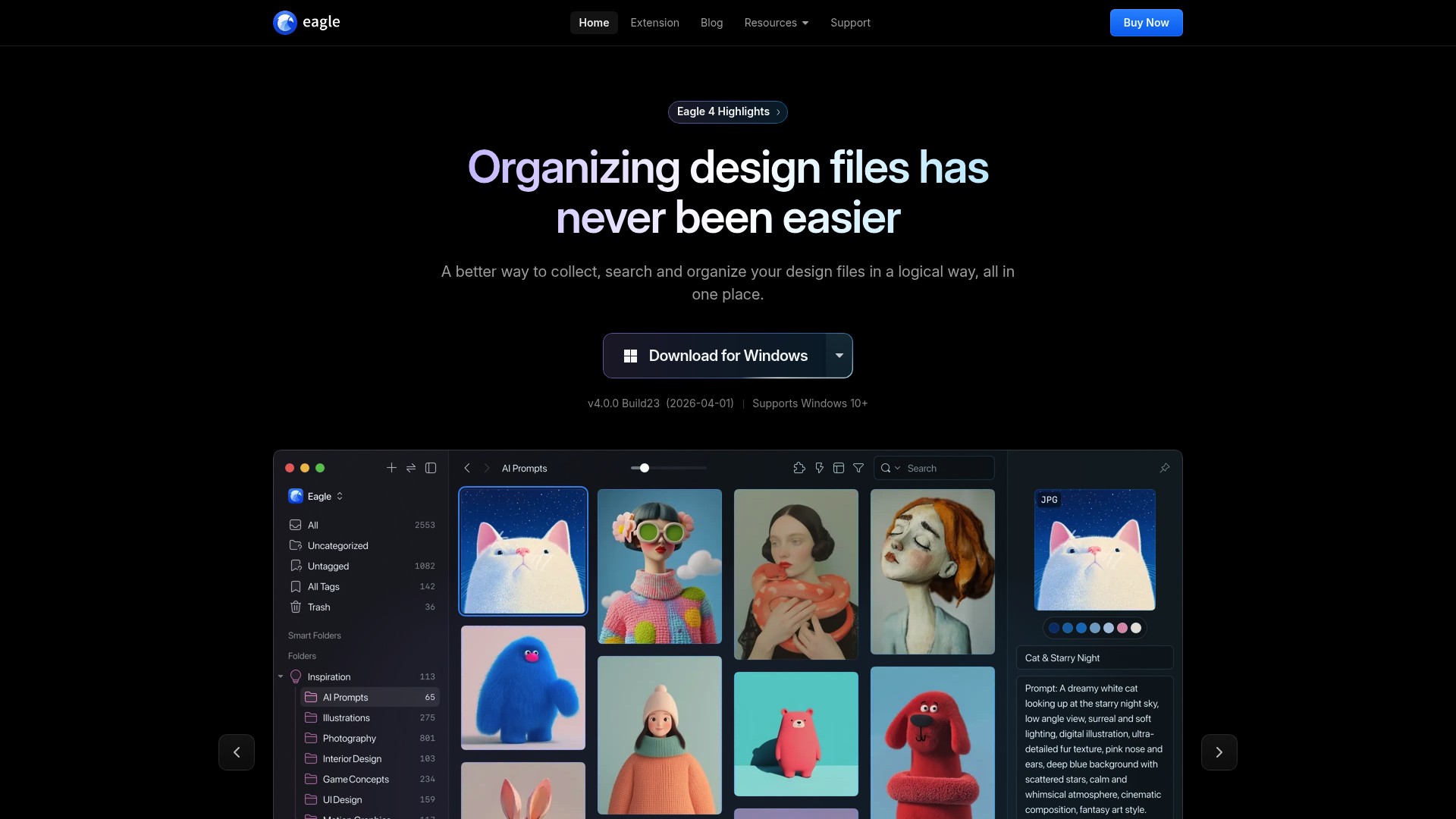
Task: Click the Untagged icon in the sidebar
Action: [296, 566]
